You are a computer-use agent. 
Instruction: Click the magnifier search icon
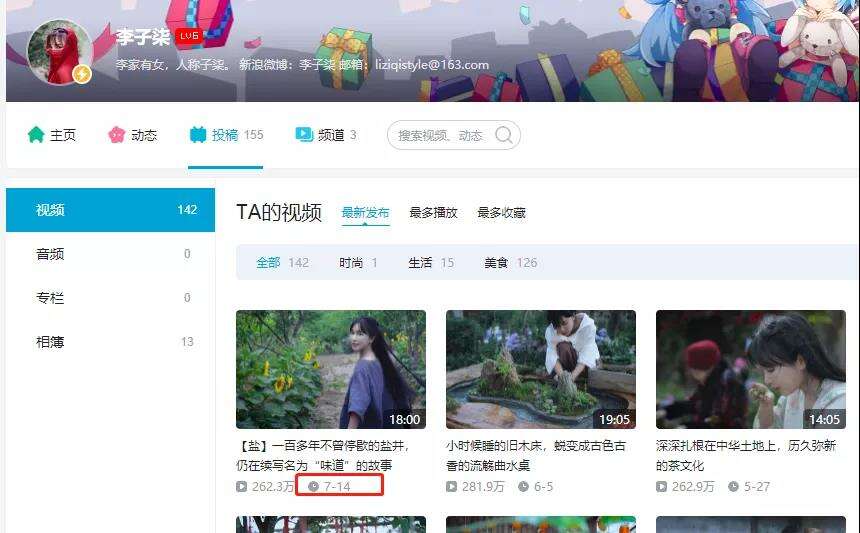click(x=503, y=134)
